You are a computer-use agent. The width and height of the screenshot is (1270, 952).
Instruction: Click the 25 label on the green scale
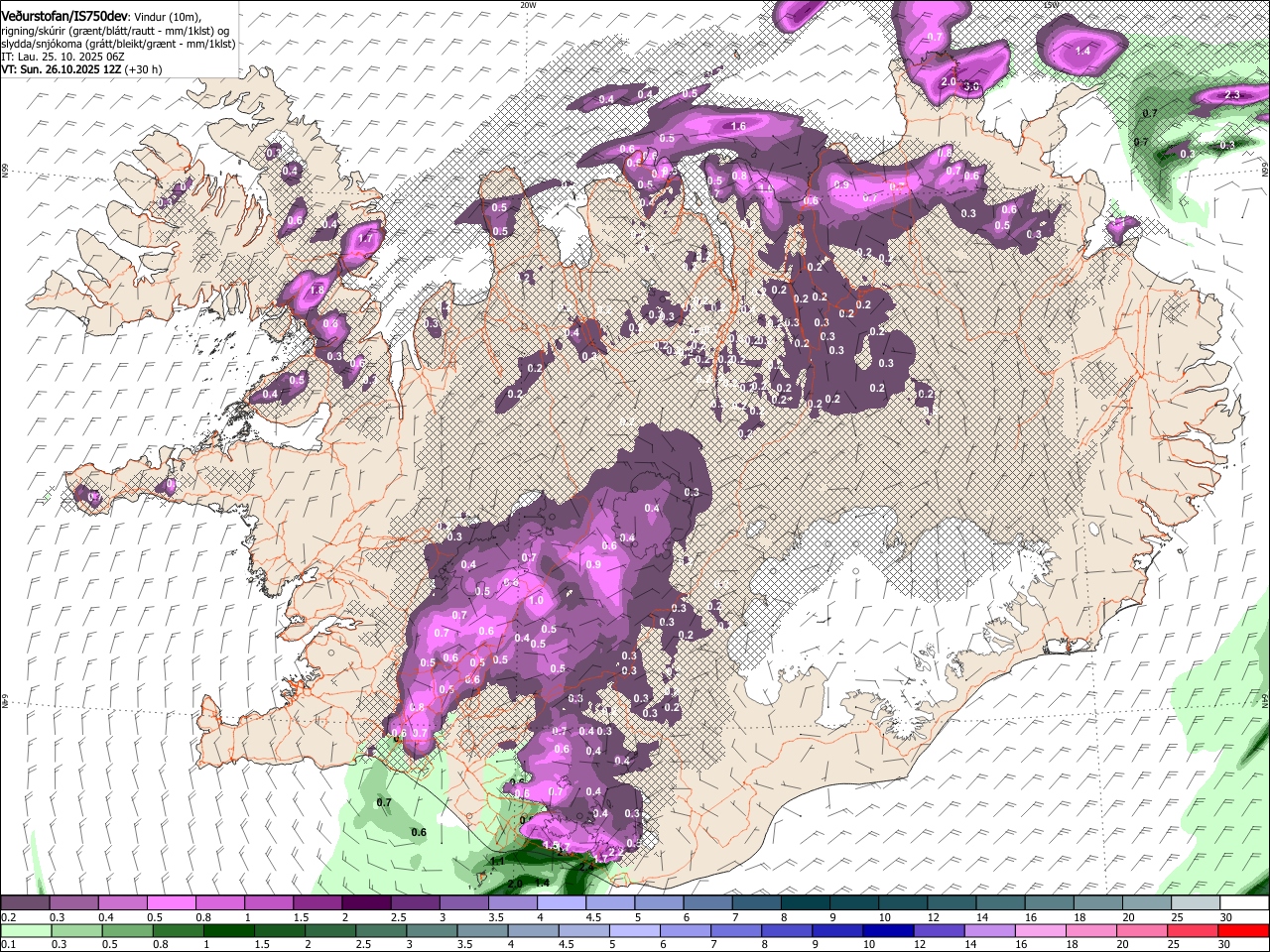[x=1174, y=945]
